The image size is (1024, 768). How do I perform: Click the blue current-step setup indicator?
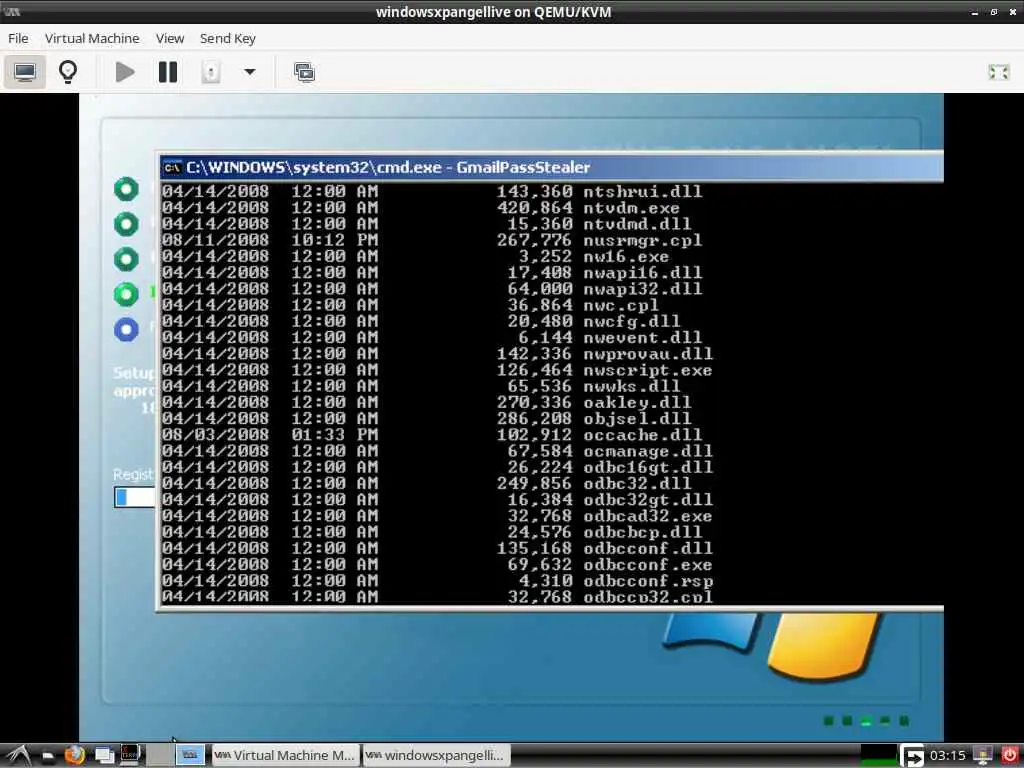[126, 330]
